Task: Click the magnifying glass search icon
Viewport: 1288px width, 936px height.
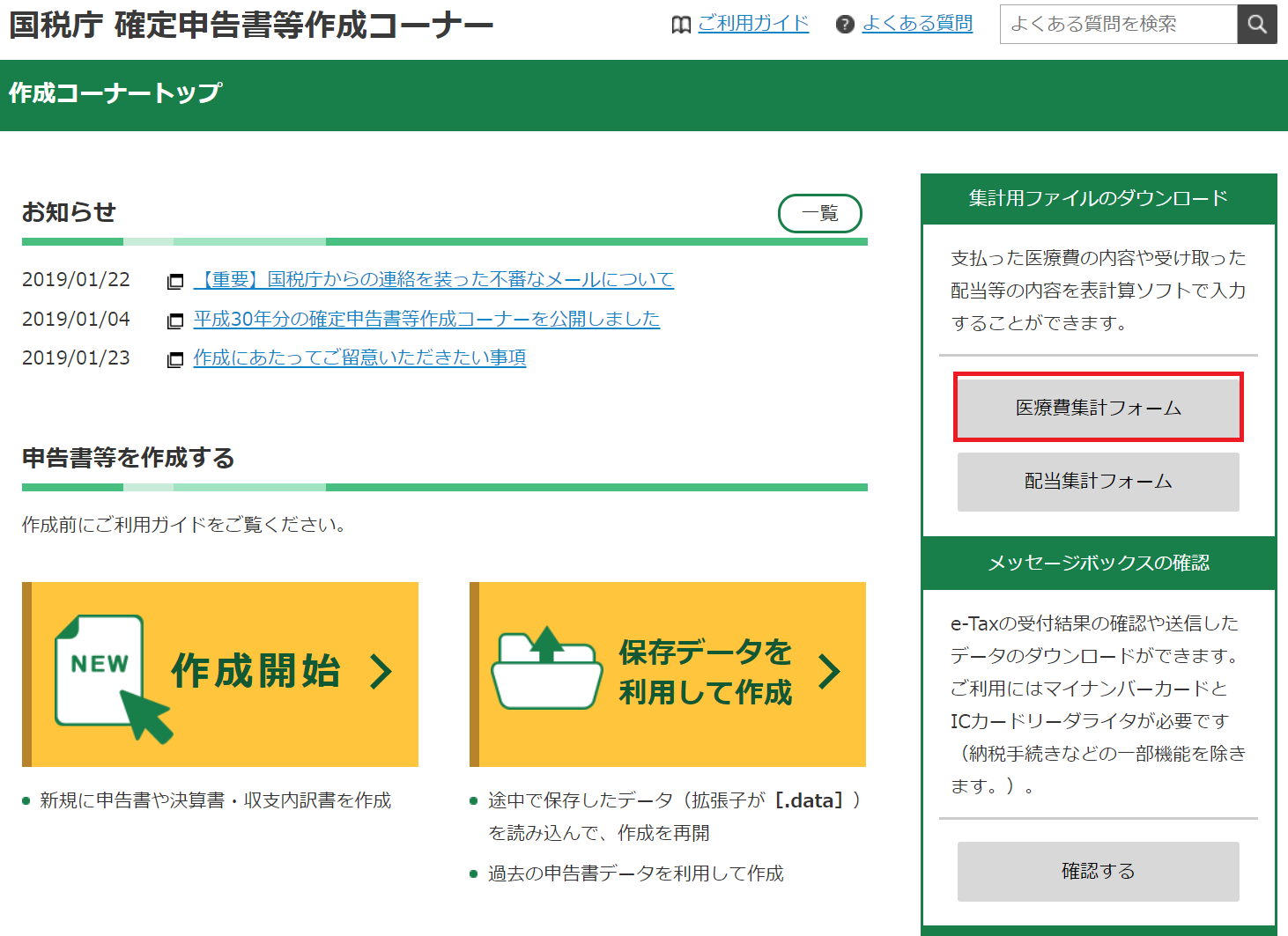Action: point(1257,24)
